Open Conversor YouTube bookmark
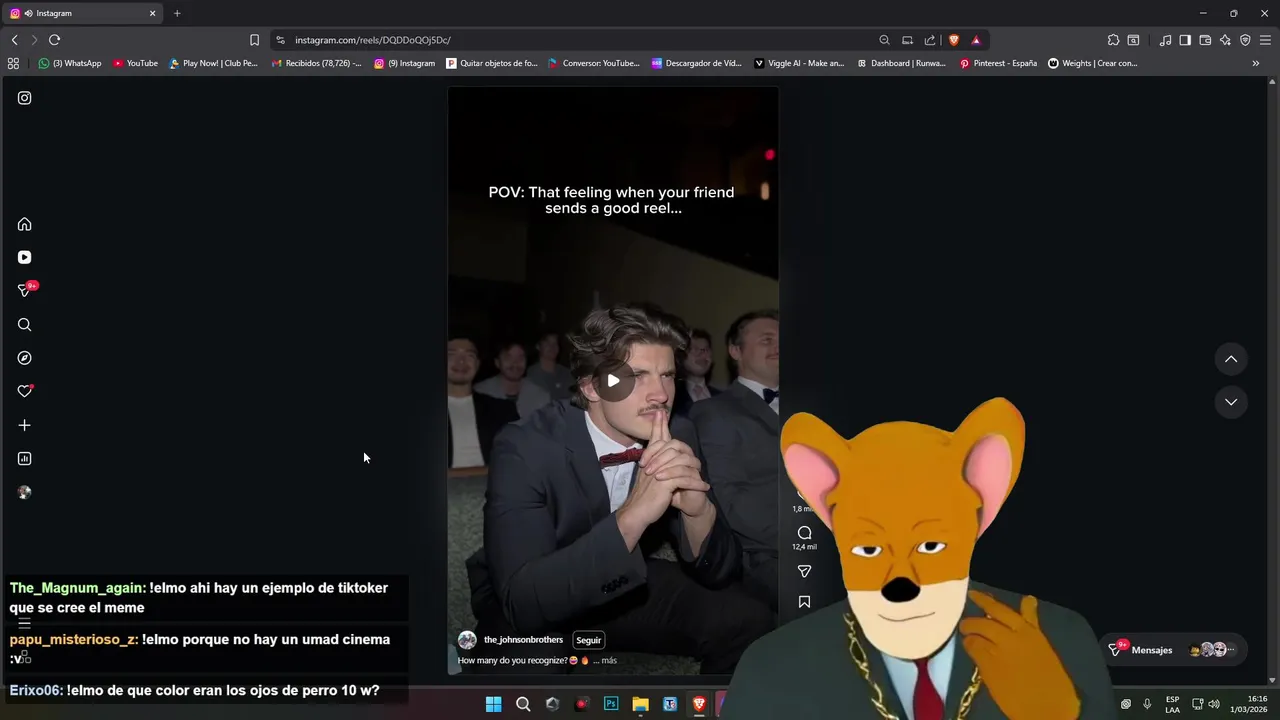Viewport: 1280px width, 720px height. (x=594, y=63)
